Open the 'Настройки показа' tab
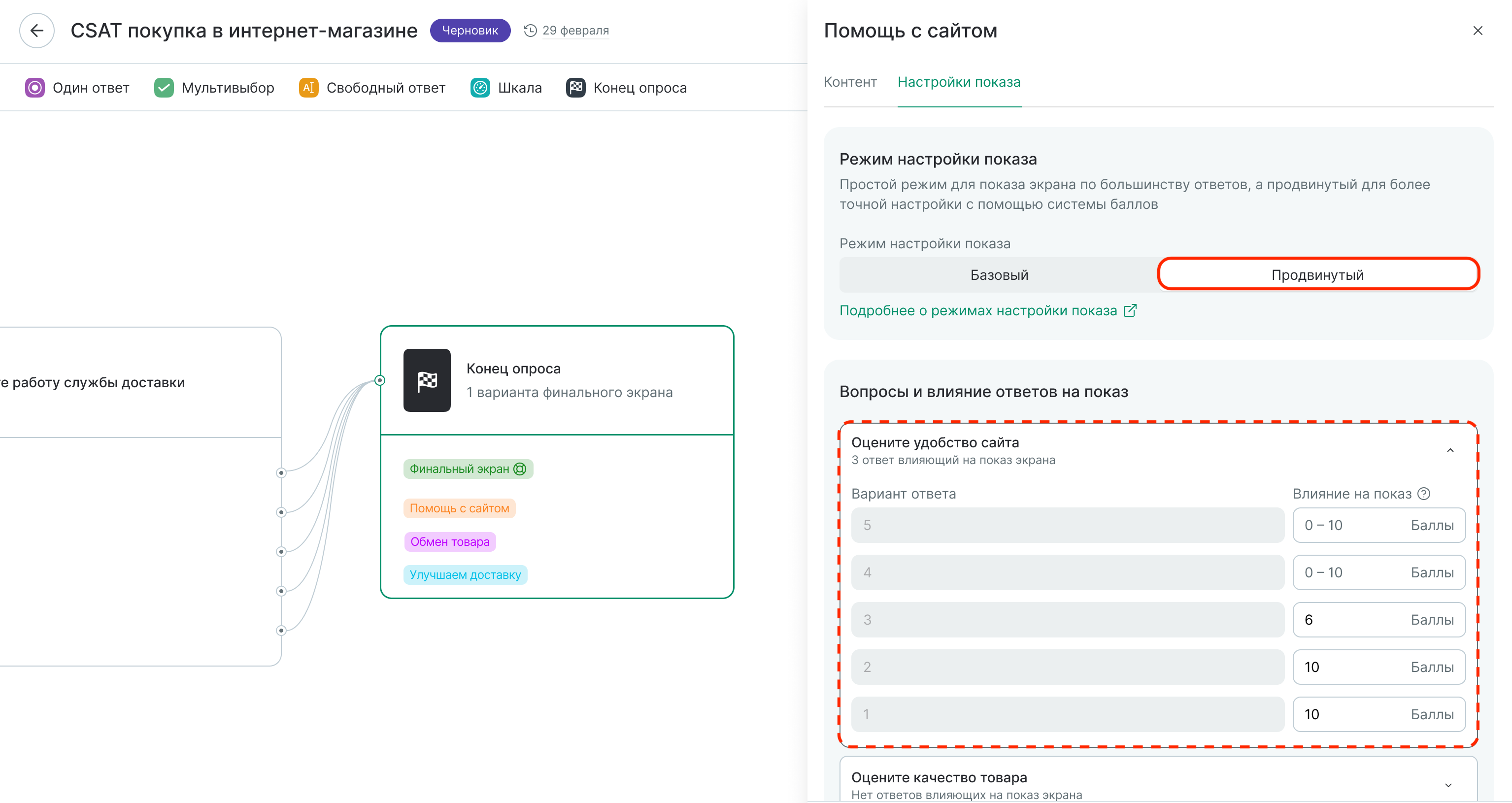Image resolution: width=1512 pixels, height=803 pixels. pyautogui.click(x=959, y=82)
